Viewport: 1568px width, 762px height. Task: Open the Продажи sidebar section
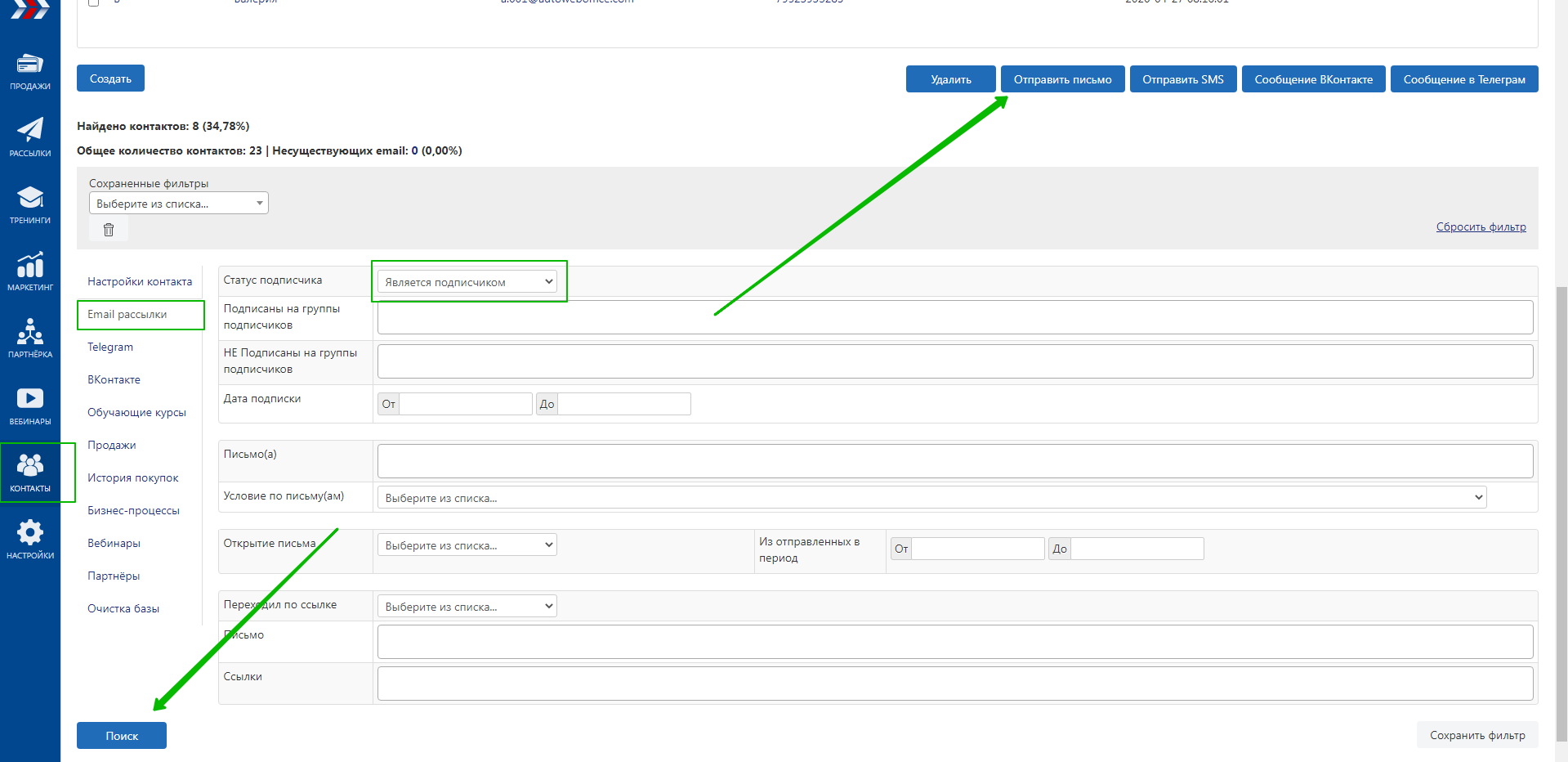click(30, 71)
